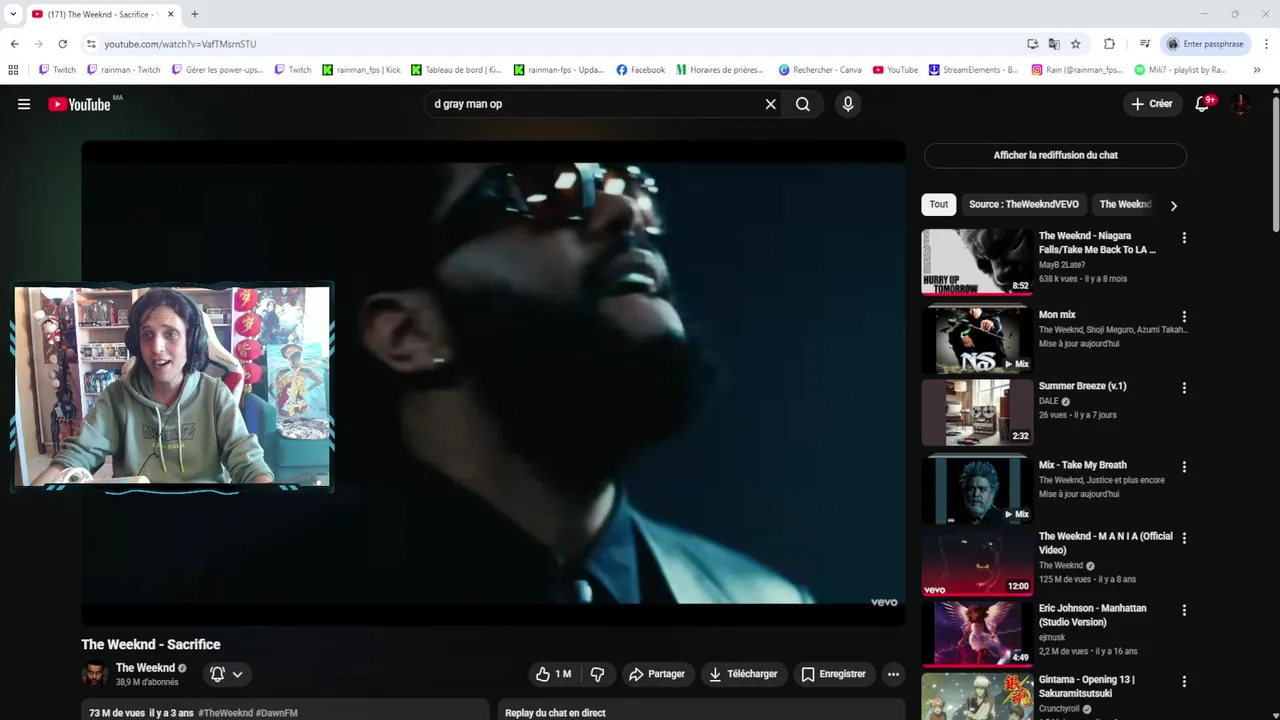This screenshot has width=1280, height=720.
Task: Open the YouTube guide hamburger menu
Action: (x=24, y=104)
